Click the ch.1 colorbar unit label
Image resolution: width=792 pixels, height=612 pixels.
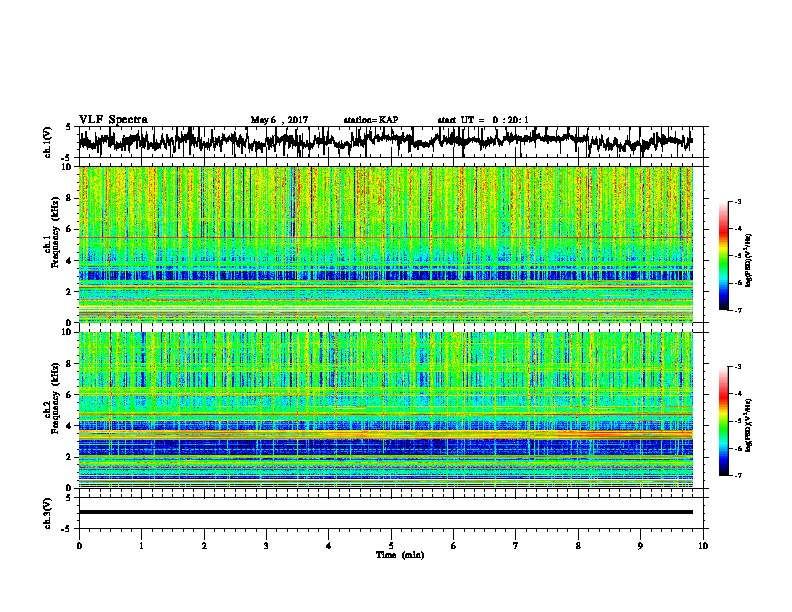[x=749, y=261]
